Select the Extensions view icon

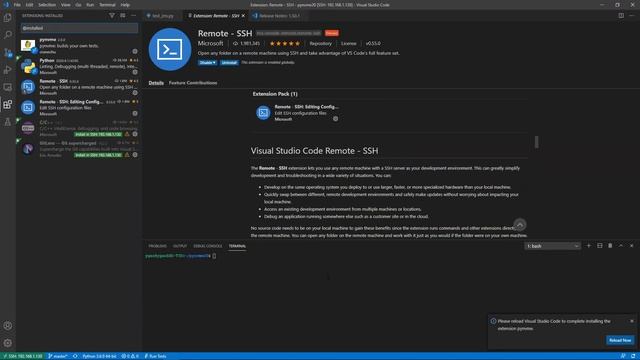(7, 104)
